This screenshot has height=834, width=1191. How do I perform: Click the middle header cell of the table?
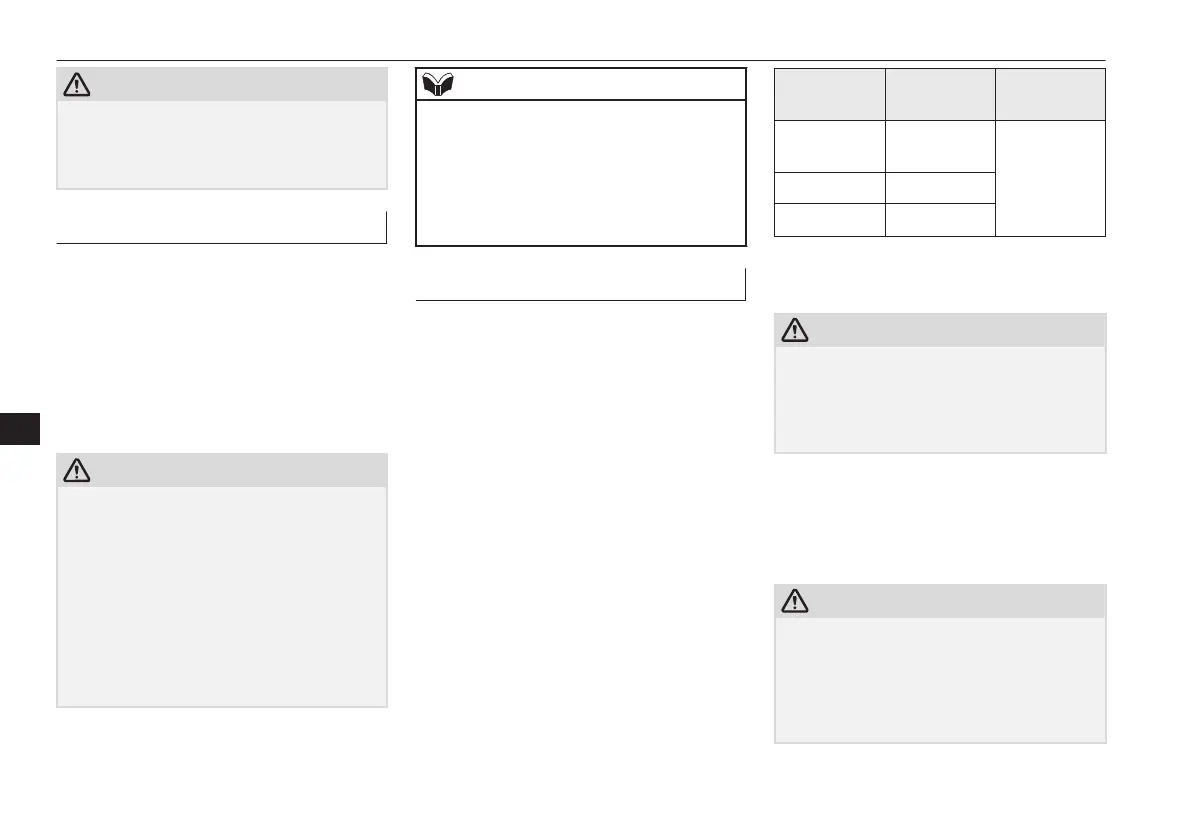tap(940, 94)
